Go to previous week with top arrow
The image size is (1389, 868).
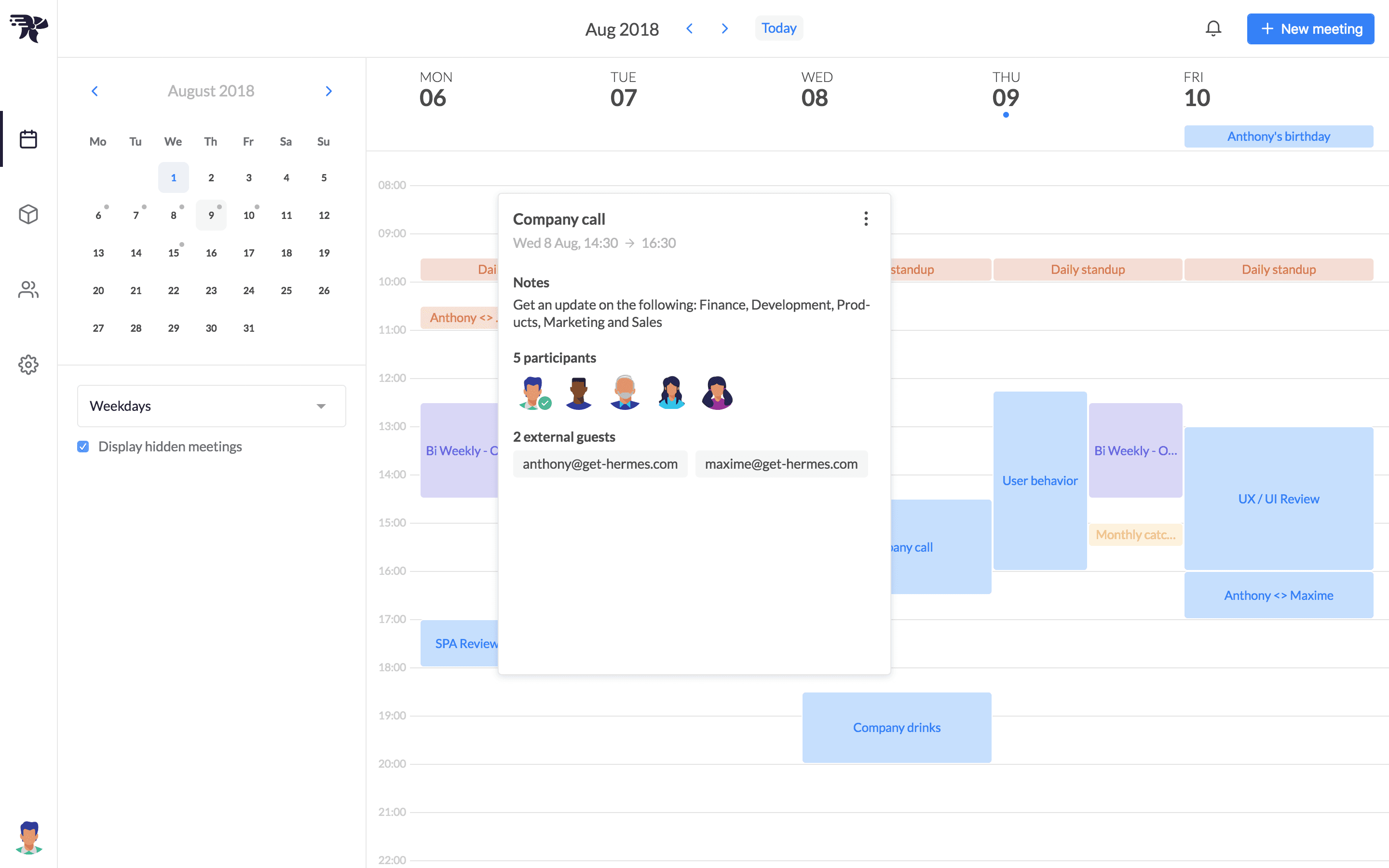tap(689, 28)
